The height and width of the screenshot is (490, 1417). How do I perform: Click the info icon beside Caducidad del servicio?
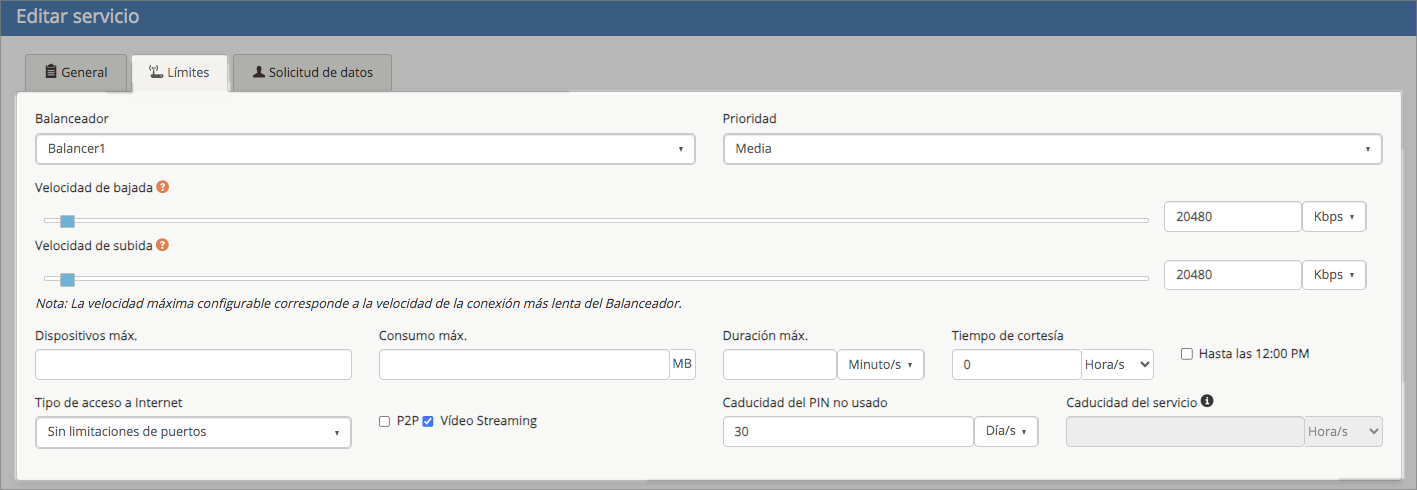click(x=1207, y=401)
